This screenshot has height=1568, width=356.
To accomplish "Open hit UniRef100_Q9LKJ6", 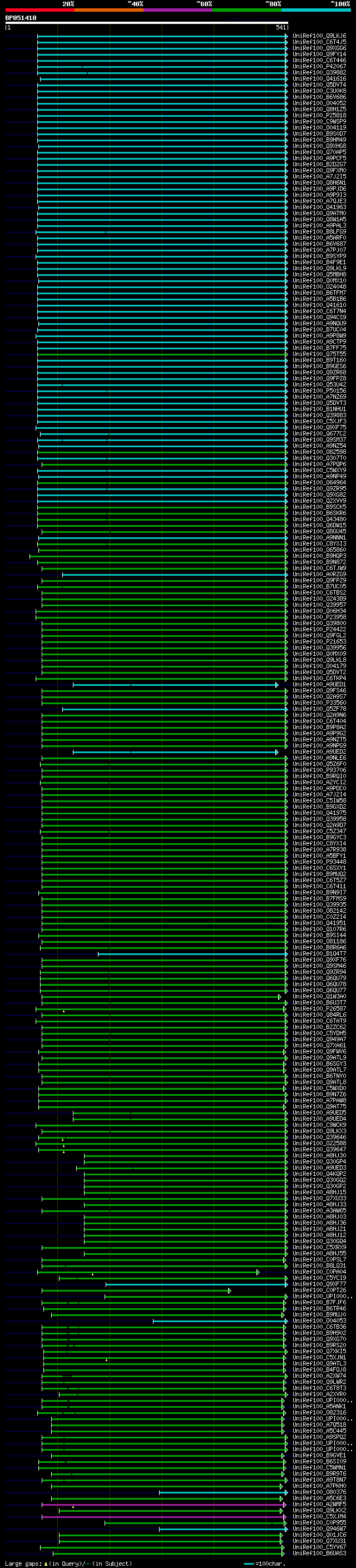I will pyautogui.click(x=319, y=37).
